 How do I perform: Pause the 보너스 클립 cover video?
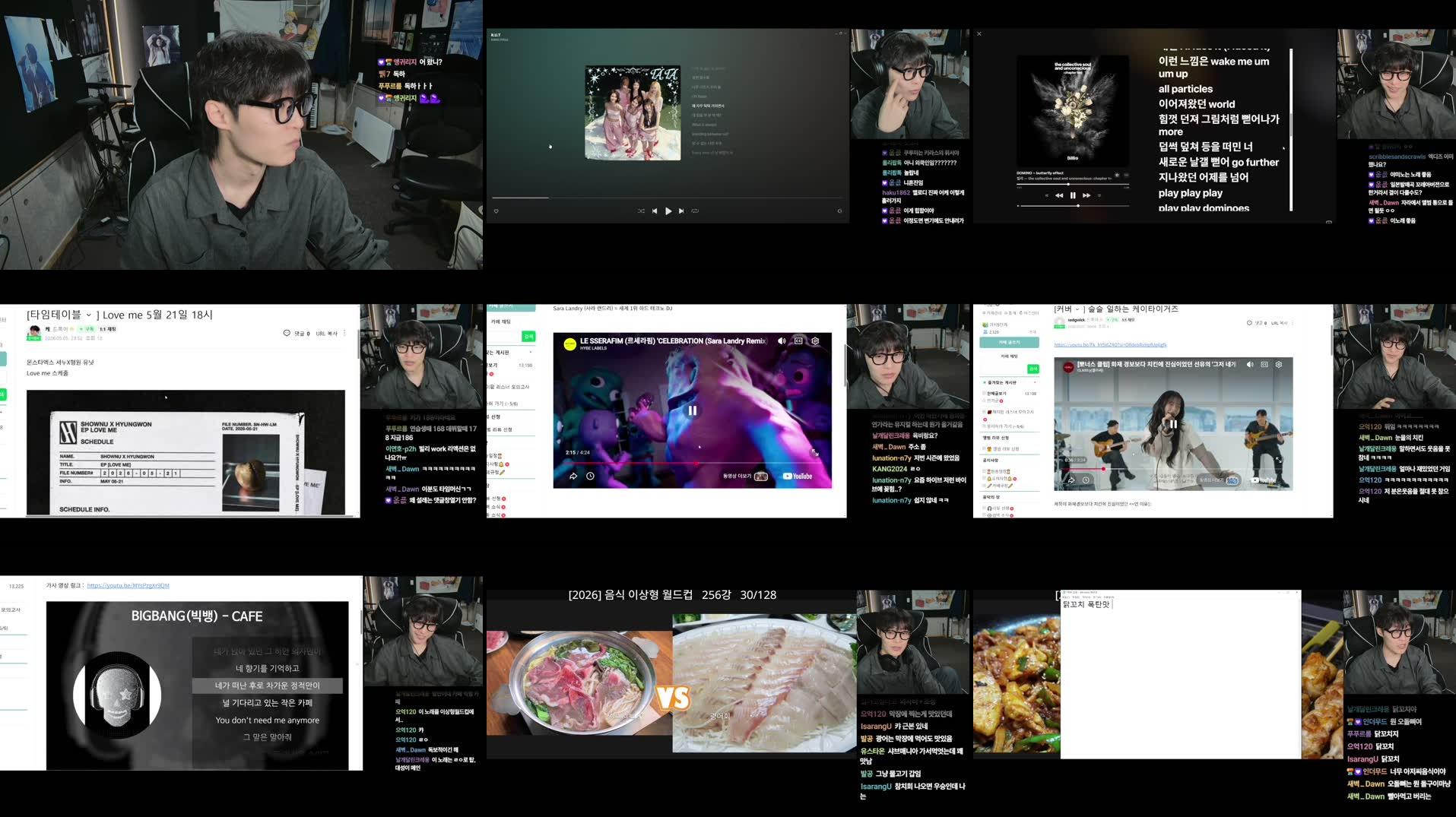[1173, 424]
